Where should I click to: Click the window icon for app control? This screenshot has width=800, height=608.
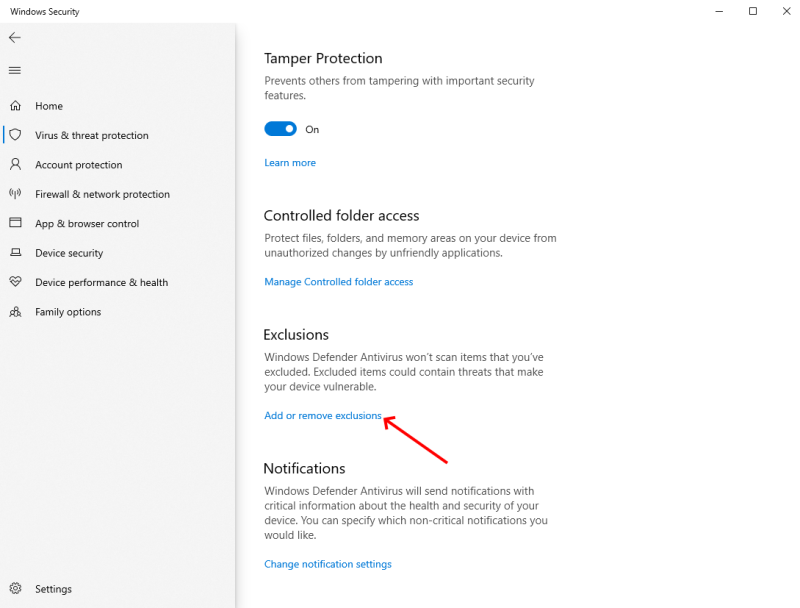pyautogui.click(x=16, y=222)
